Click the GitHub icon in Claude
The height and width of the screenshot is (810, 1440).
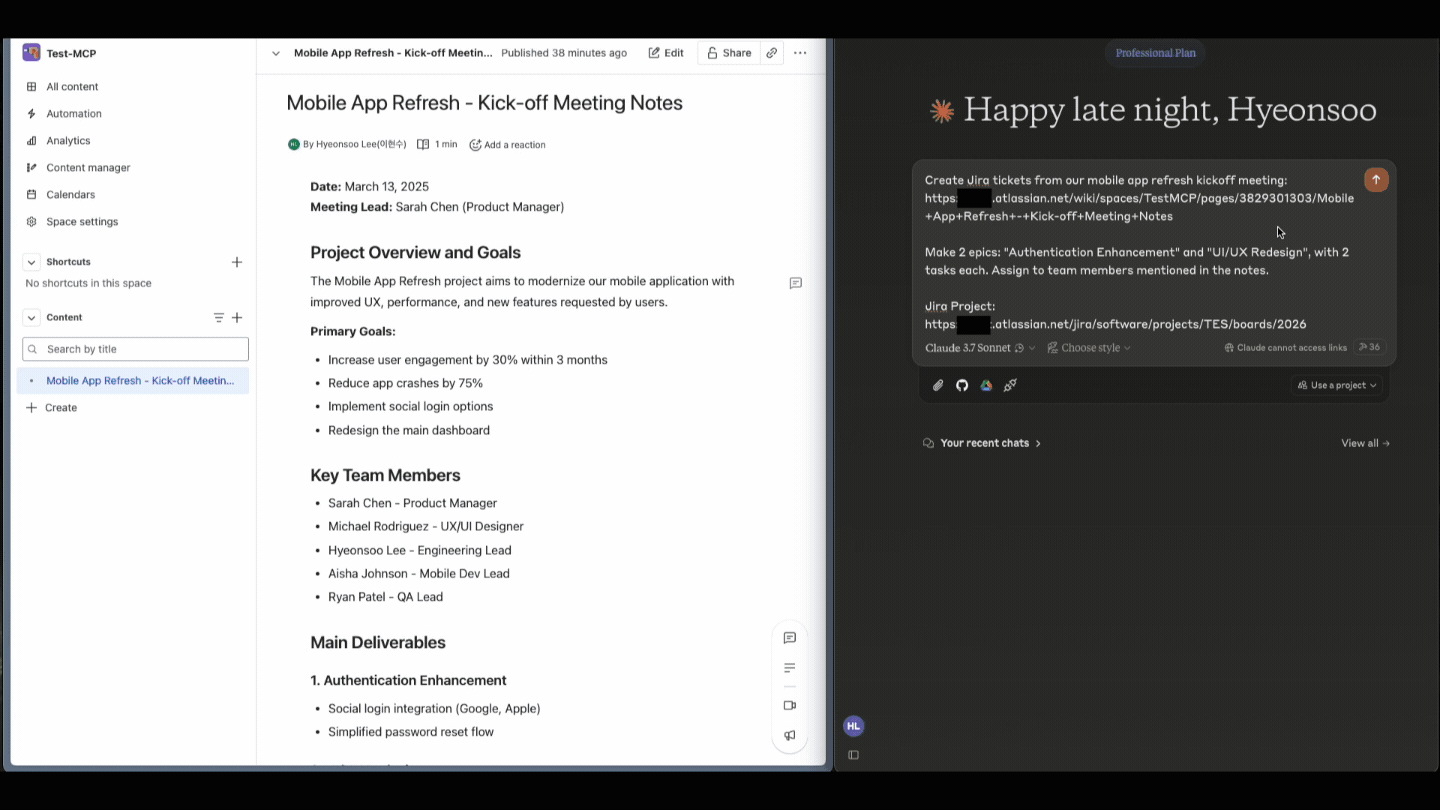[x=962, y=385]
